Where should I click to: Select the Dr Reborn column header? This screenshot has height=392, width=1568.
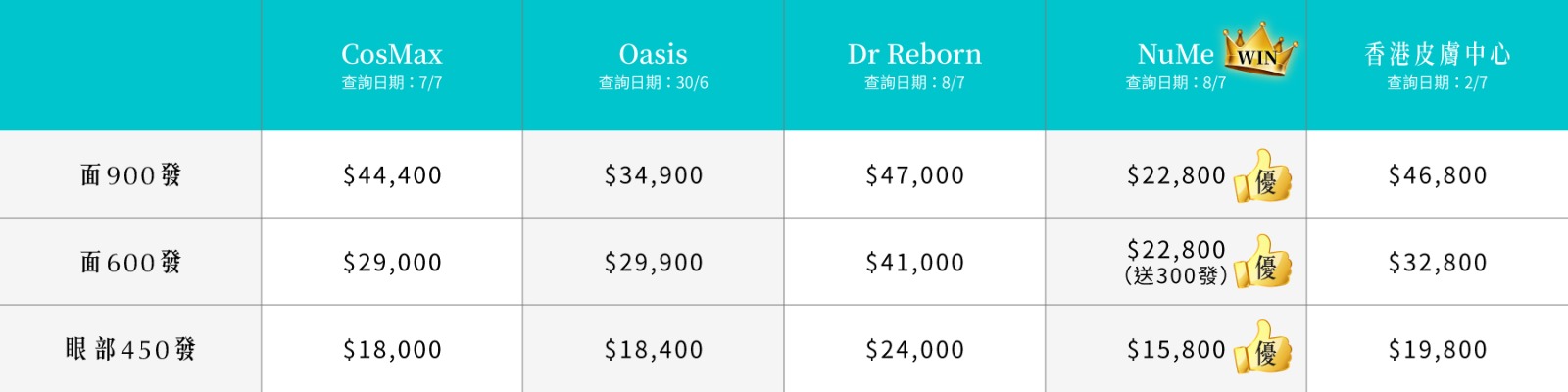[x=914, y=54]
